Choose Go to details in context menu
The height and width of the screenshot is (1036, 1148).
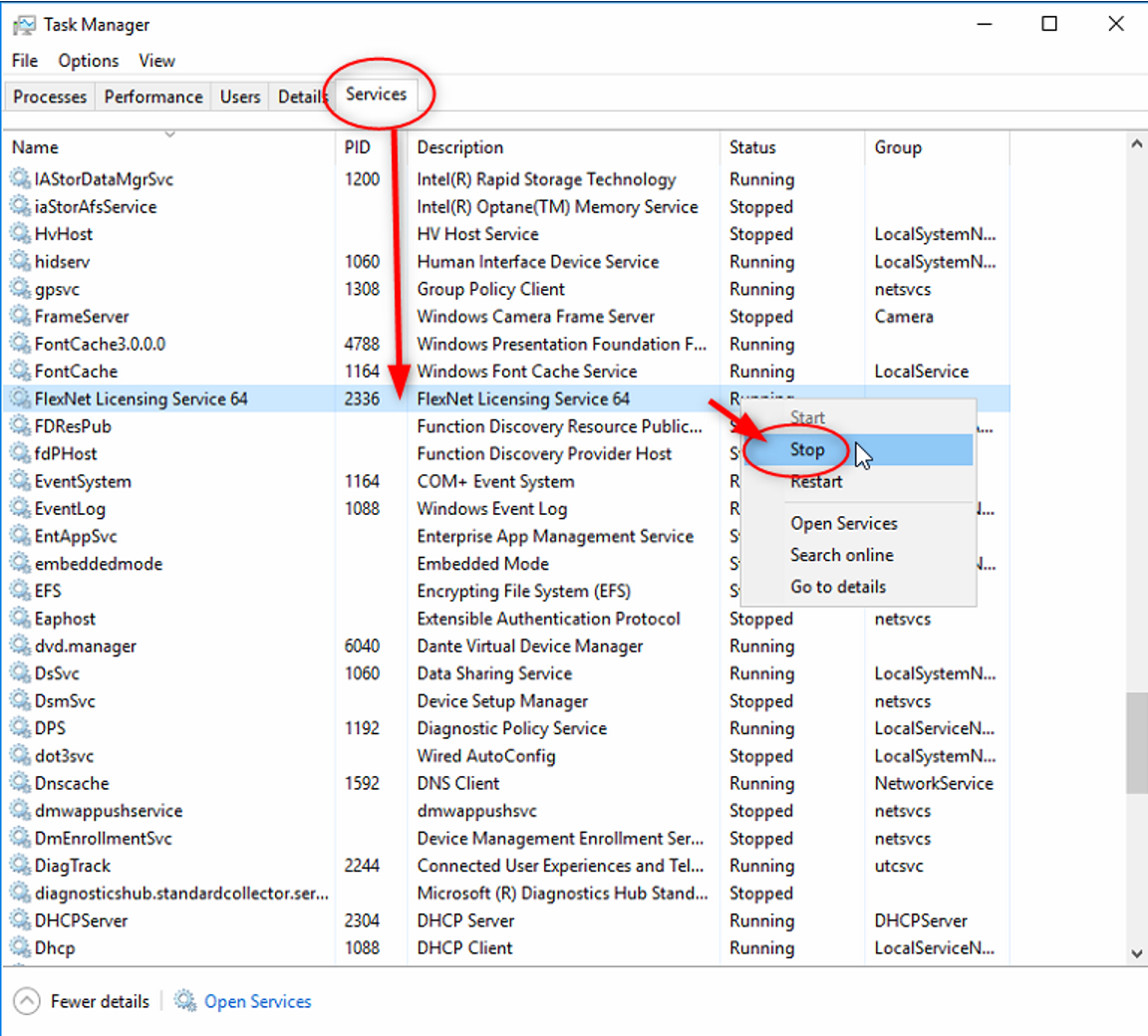(838, 587)
